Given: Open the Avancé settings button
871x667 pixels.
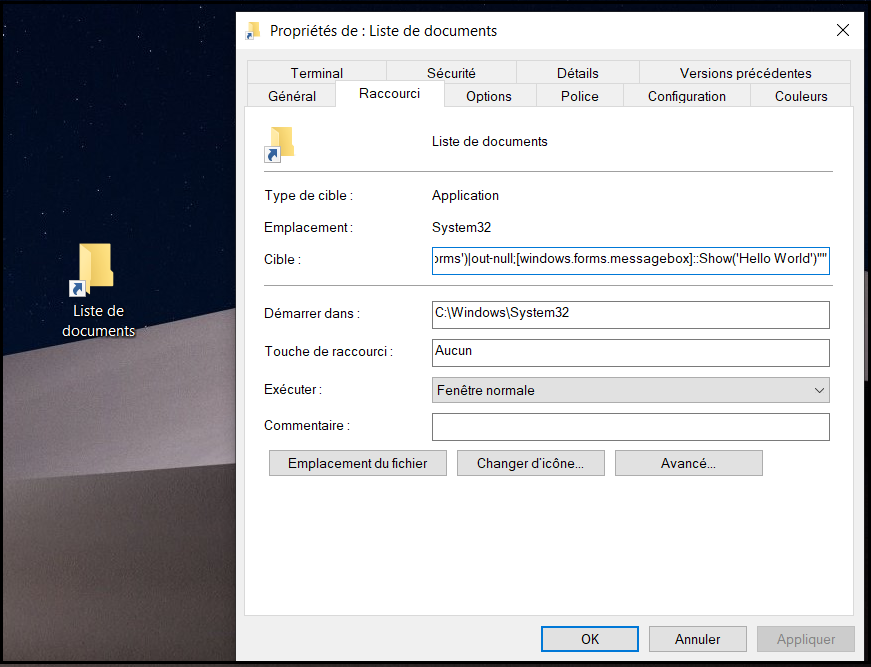Looking at the screenshot, I should pyautogui.click(x=688, y=463).
